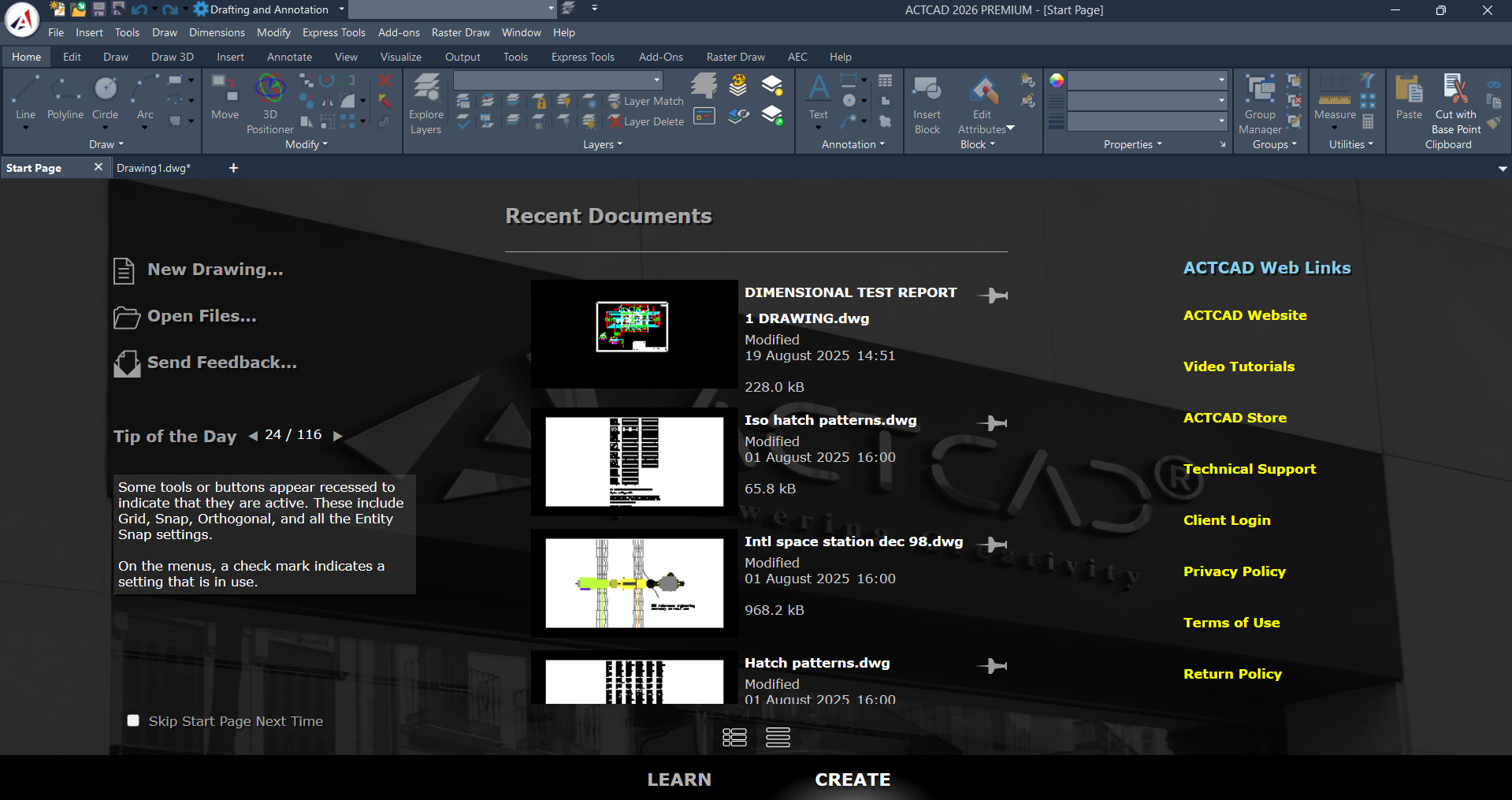Expand the Modify panel flyout
Viewport: 1512px width, 800px height.
pyautogui.click(x=306, y=144)
